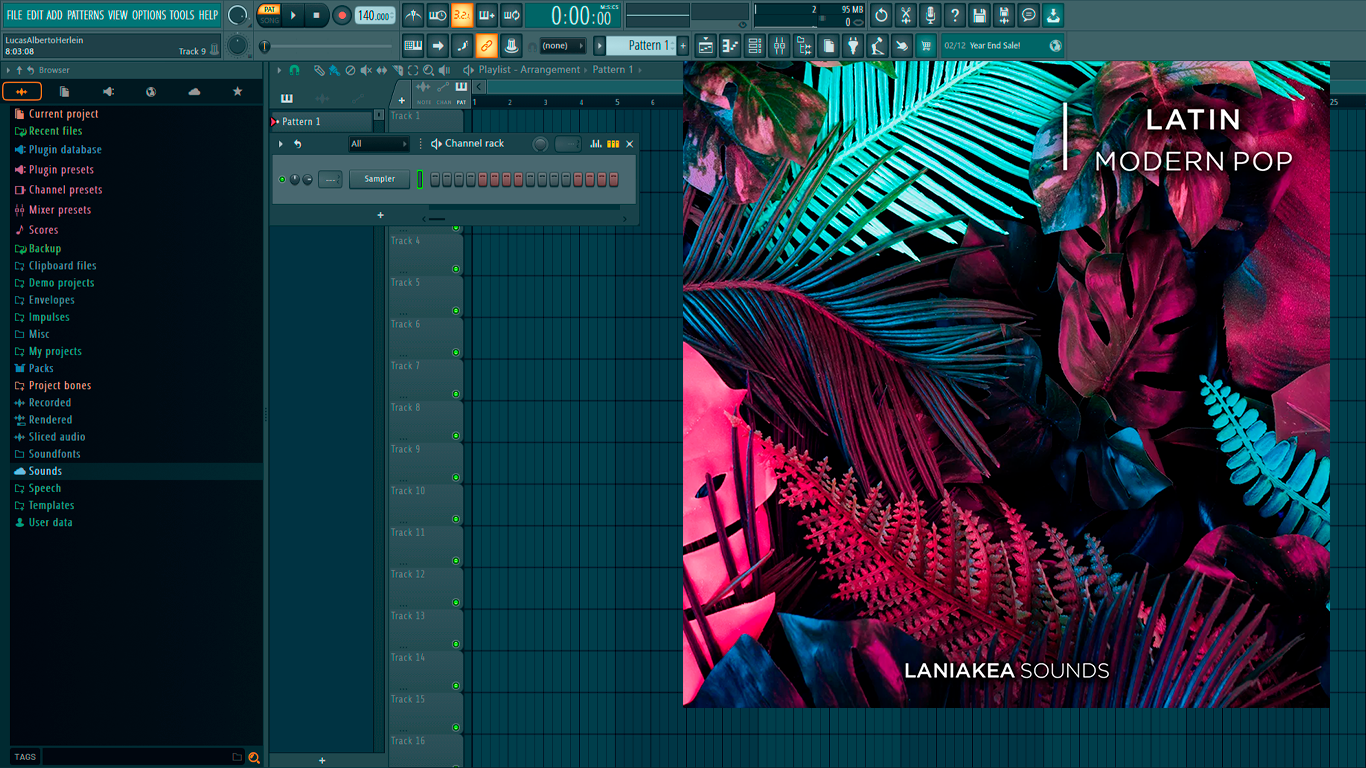Toggle typing keyboard to piano
The image size is (1366, 768).
coord(413,45)
